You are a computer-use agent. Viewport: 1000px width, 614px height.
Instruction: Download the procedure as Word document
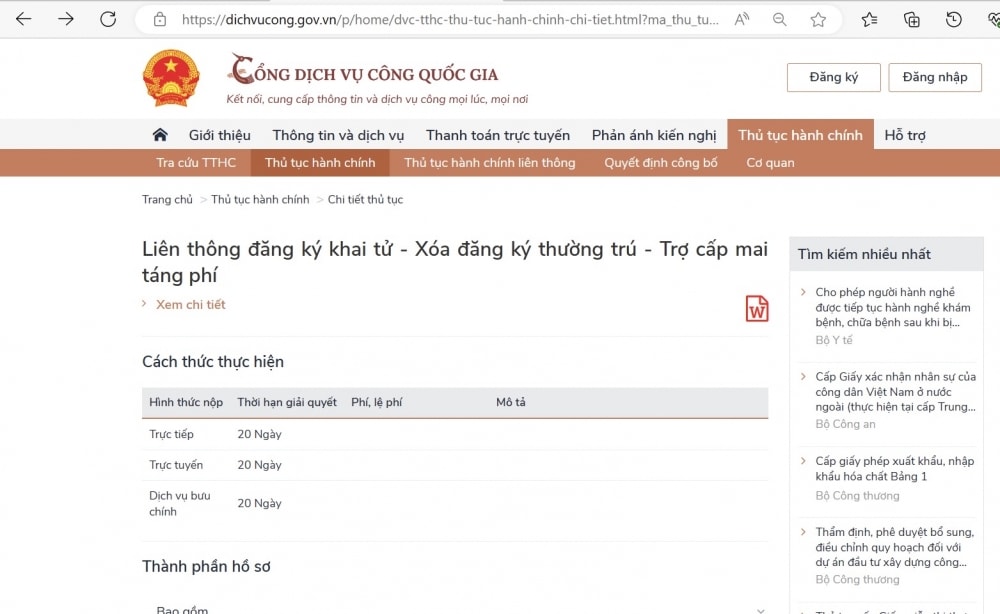point(757,309)
